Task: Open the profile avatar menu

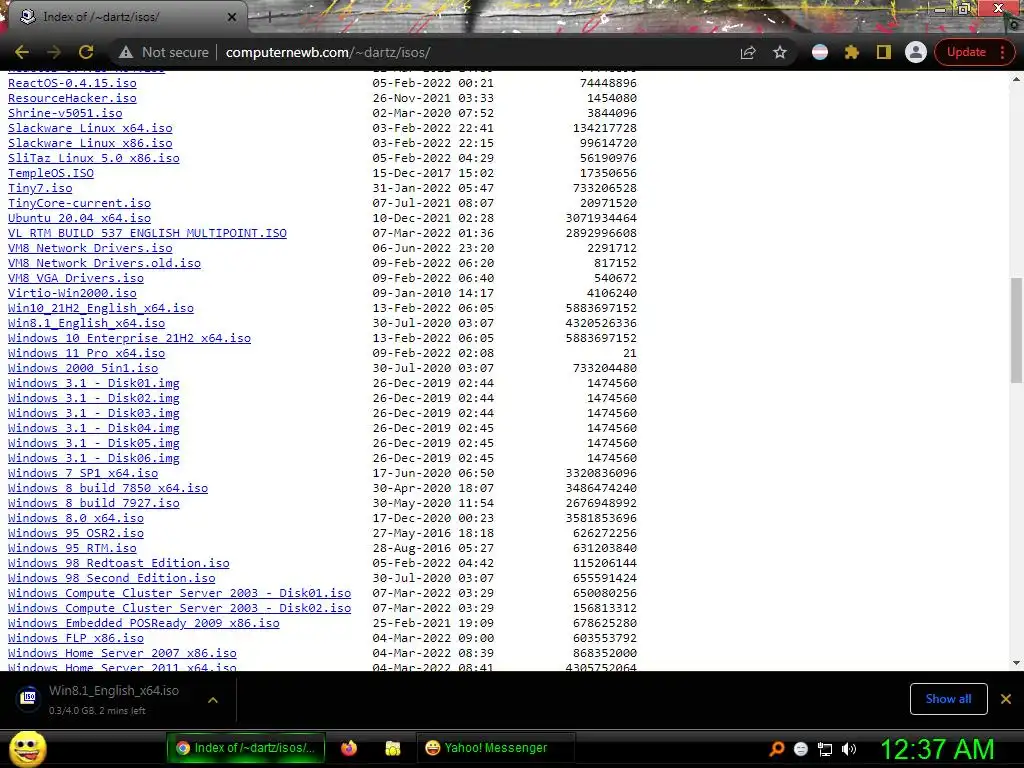Action: pos(916,52)
